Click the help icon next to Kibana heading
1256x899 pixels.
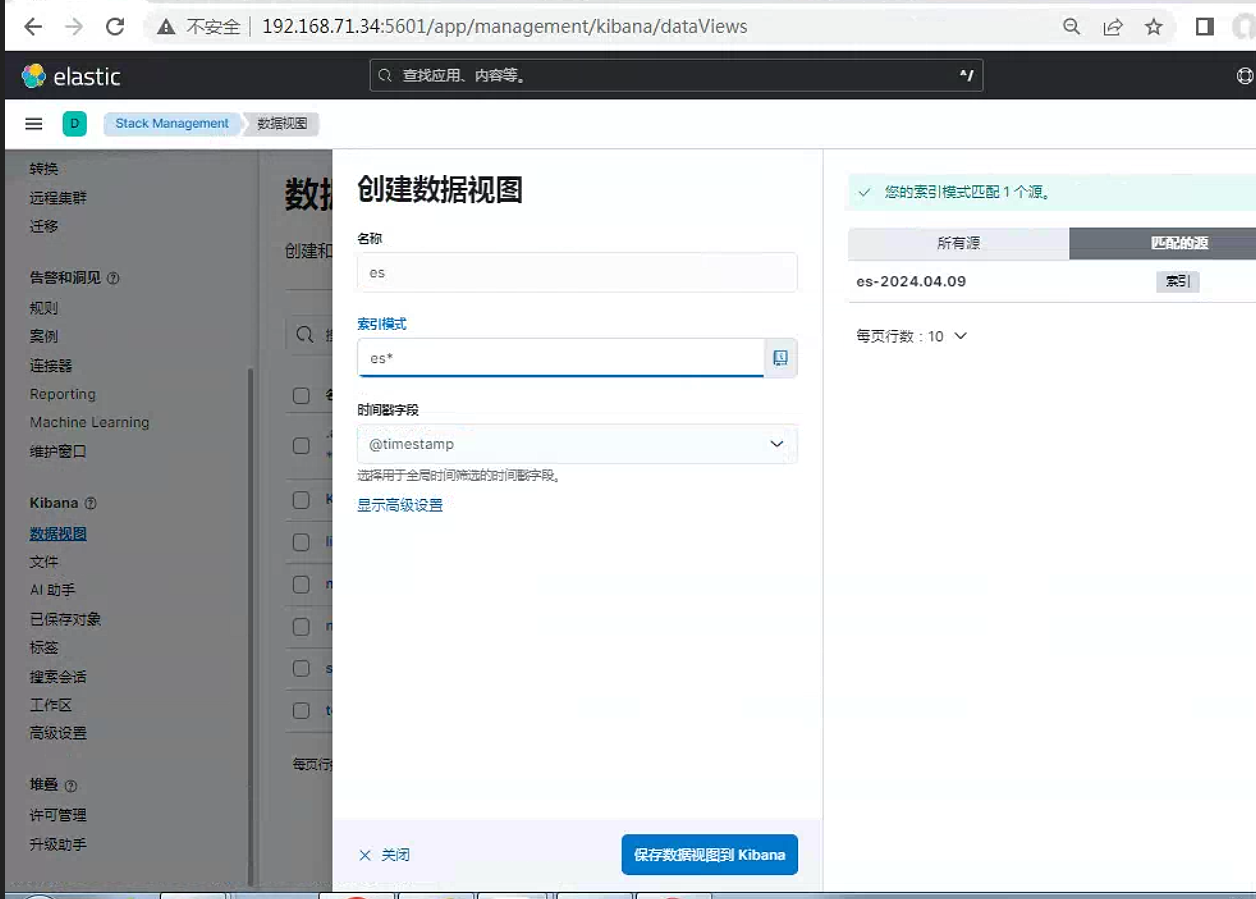coord(91,503)
